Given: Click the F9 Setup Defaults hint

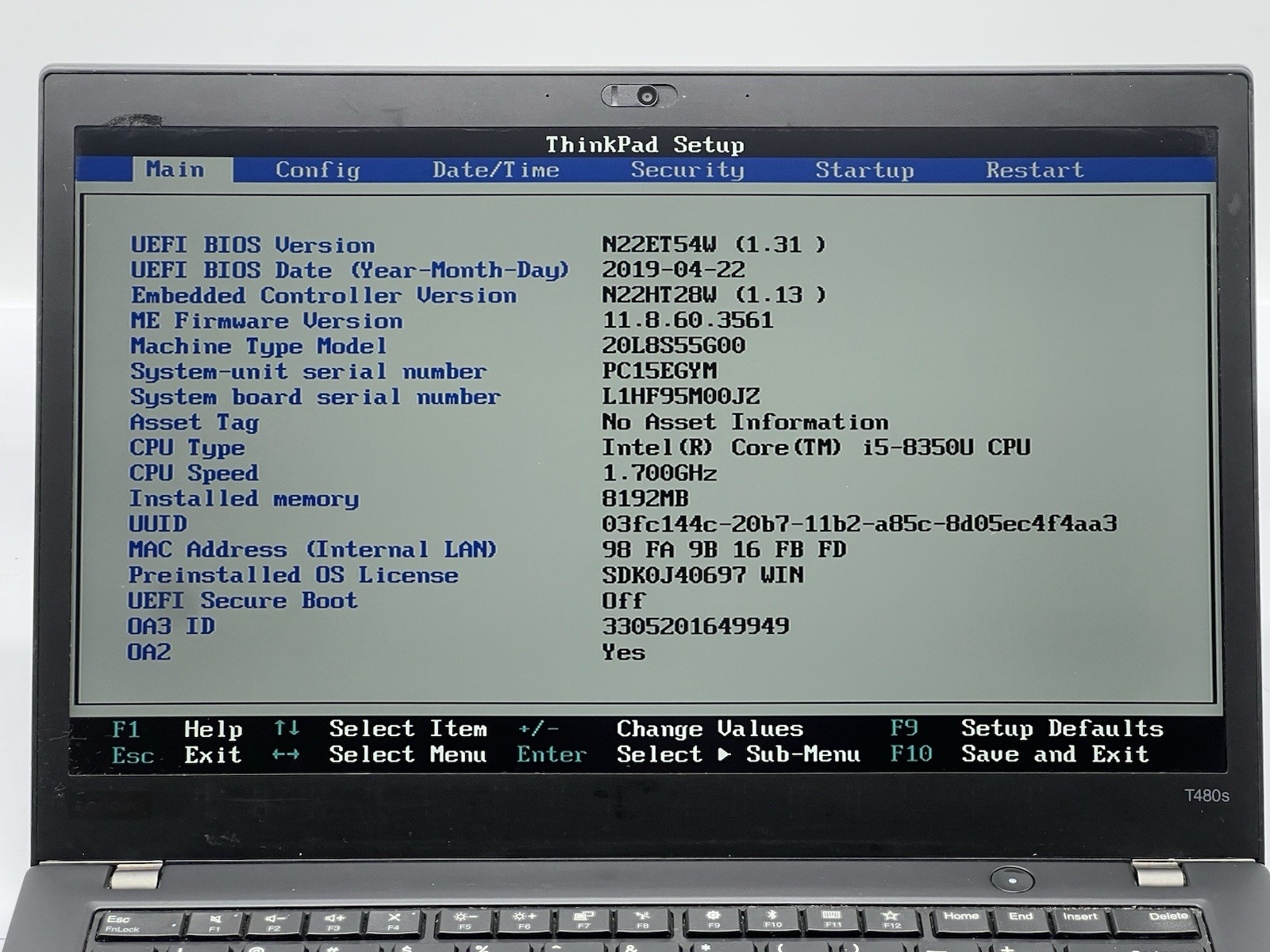Looking at the screenshot, I should (1026, 728).
